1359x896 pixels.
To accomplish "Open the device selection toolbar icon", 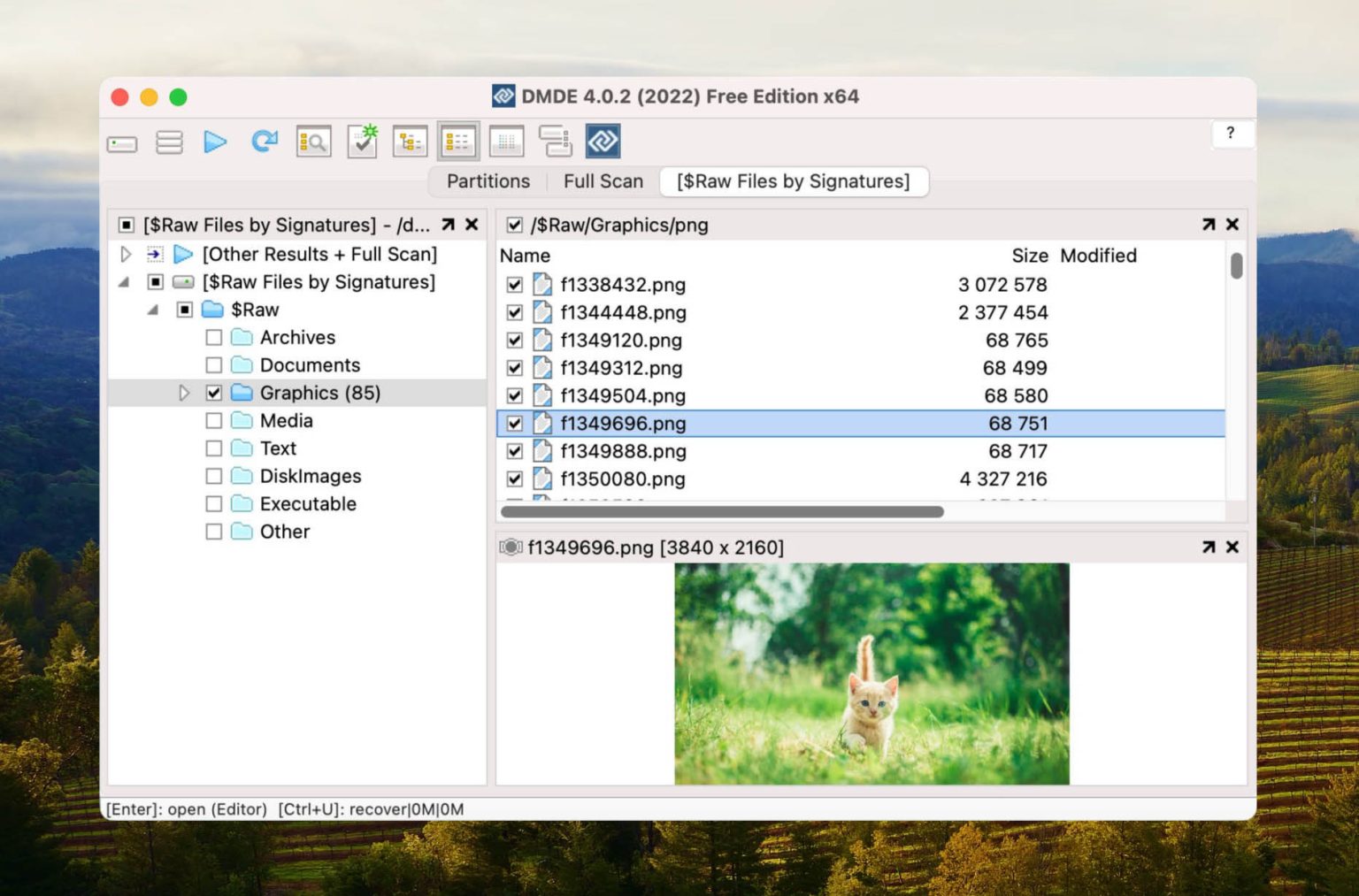I will coord(121,141).
